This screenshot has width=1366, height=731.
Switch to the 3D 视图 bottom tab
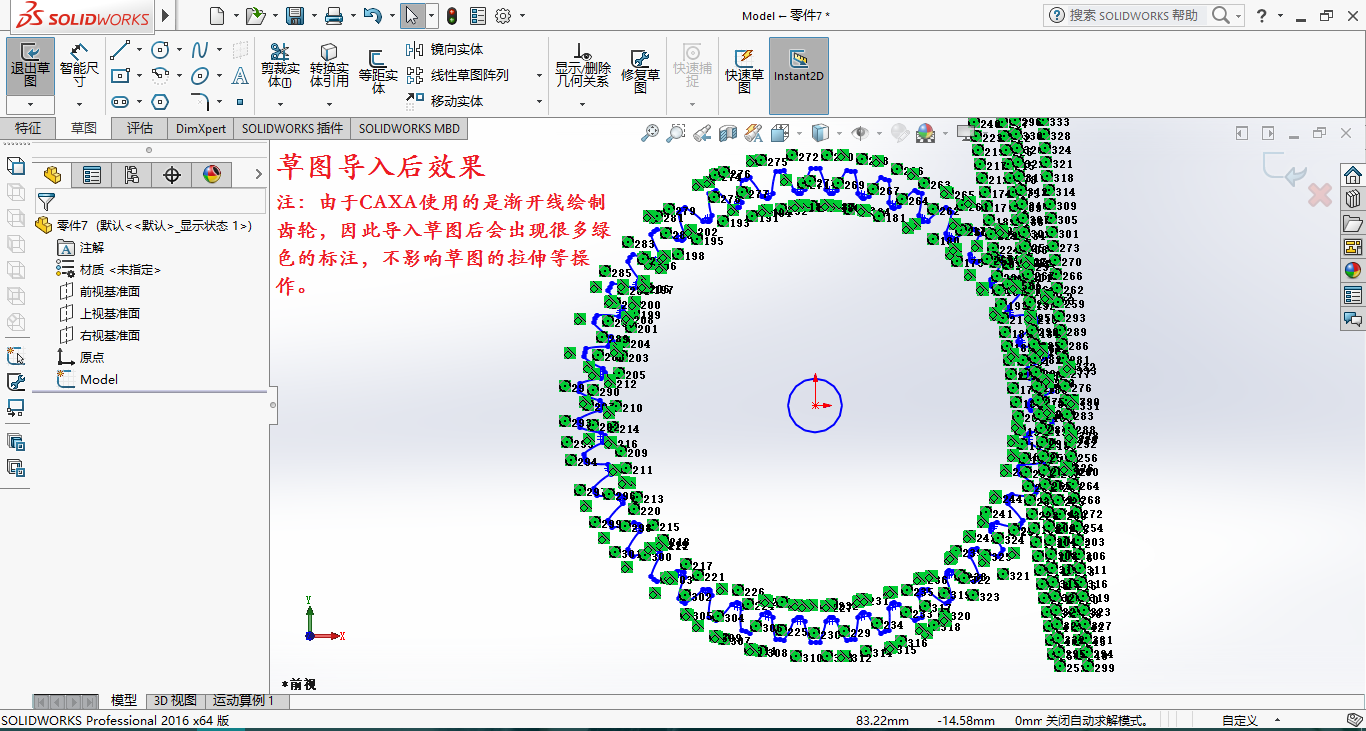(175, 701)
